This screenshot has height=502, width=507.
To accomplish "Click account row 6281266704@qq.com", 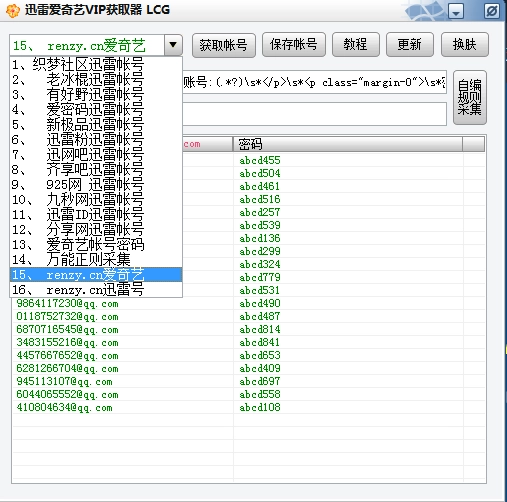I will coord(67,369).
